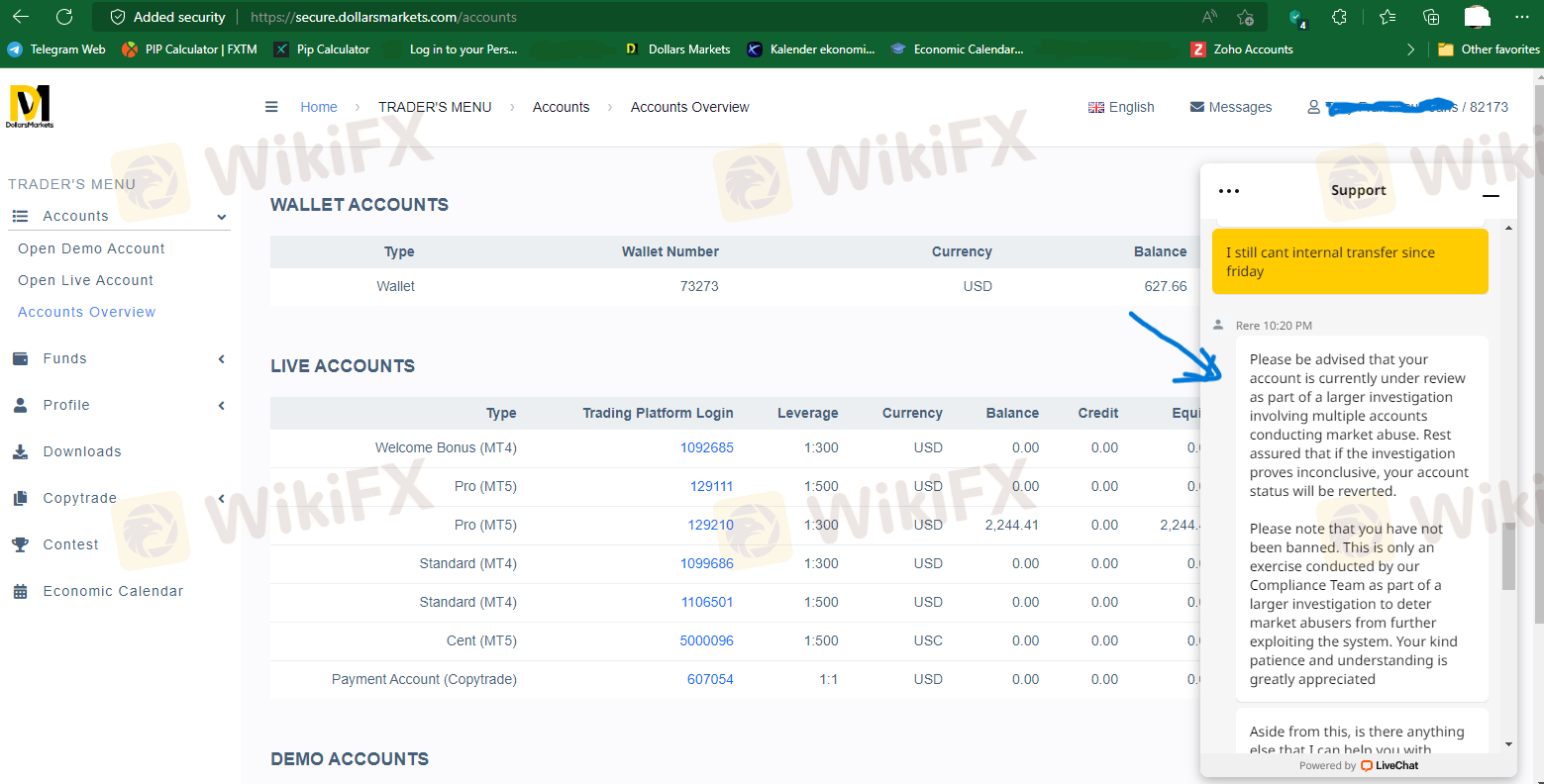Expand the Funds sidebar menu
The image size is (1544, 784).
[221, 359]
